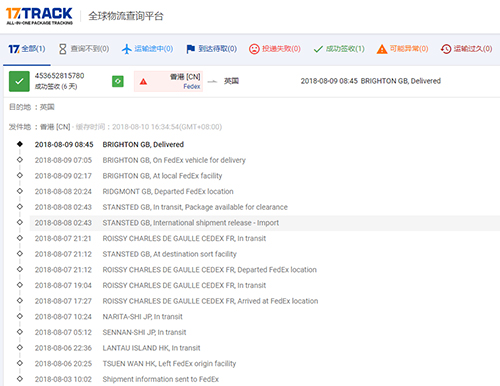Viewport: 500px width, 386px height.
Task: Select the STANSTED International shipment release row
Action: 265,223
